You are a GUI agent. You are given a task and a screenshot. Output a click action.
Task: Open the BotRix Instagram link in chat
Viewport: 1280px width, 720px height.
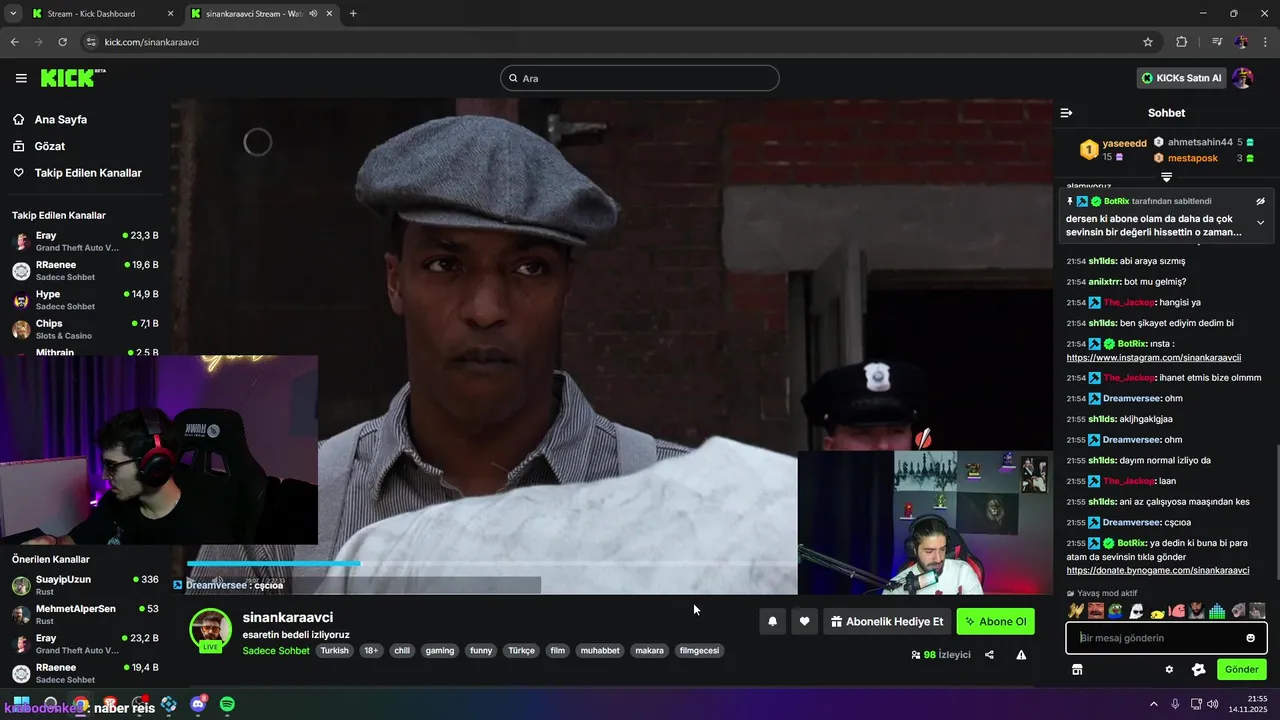coord(1154,357)
